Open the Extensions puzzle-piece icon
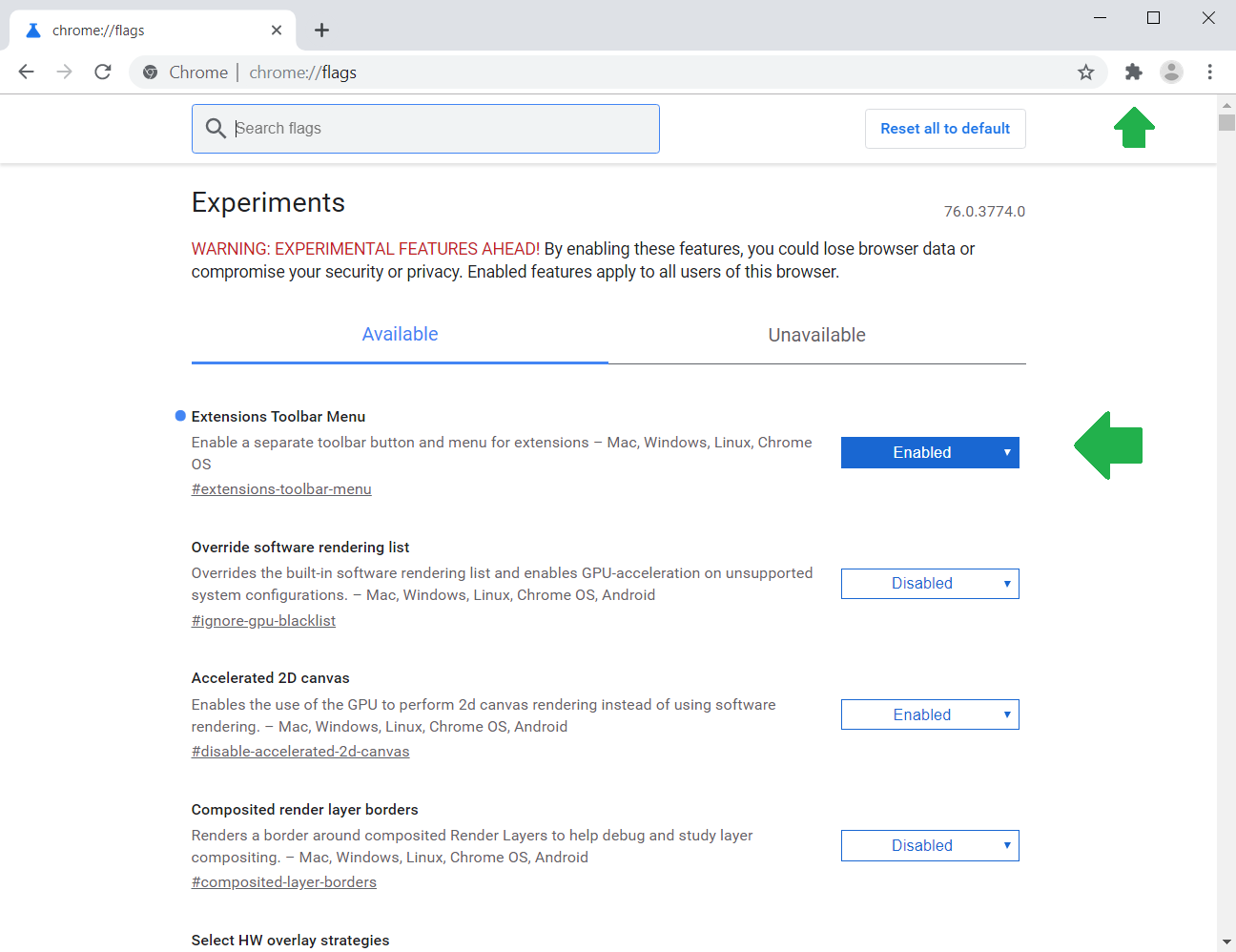This screenshot has height=952, width=1236. (1133, 72)
